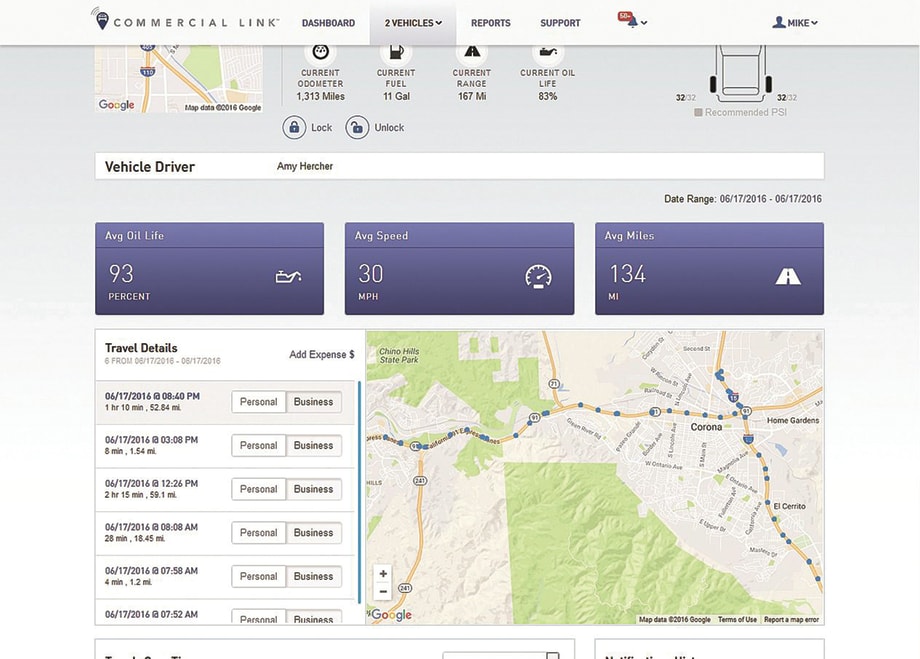This screenshot has width=920, height=659.
Task: Select the 06/17/2016 @ 12:26 PM trip row
Action: tap(225, 489)
